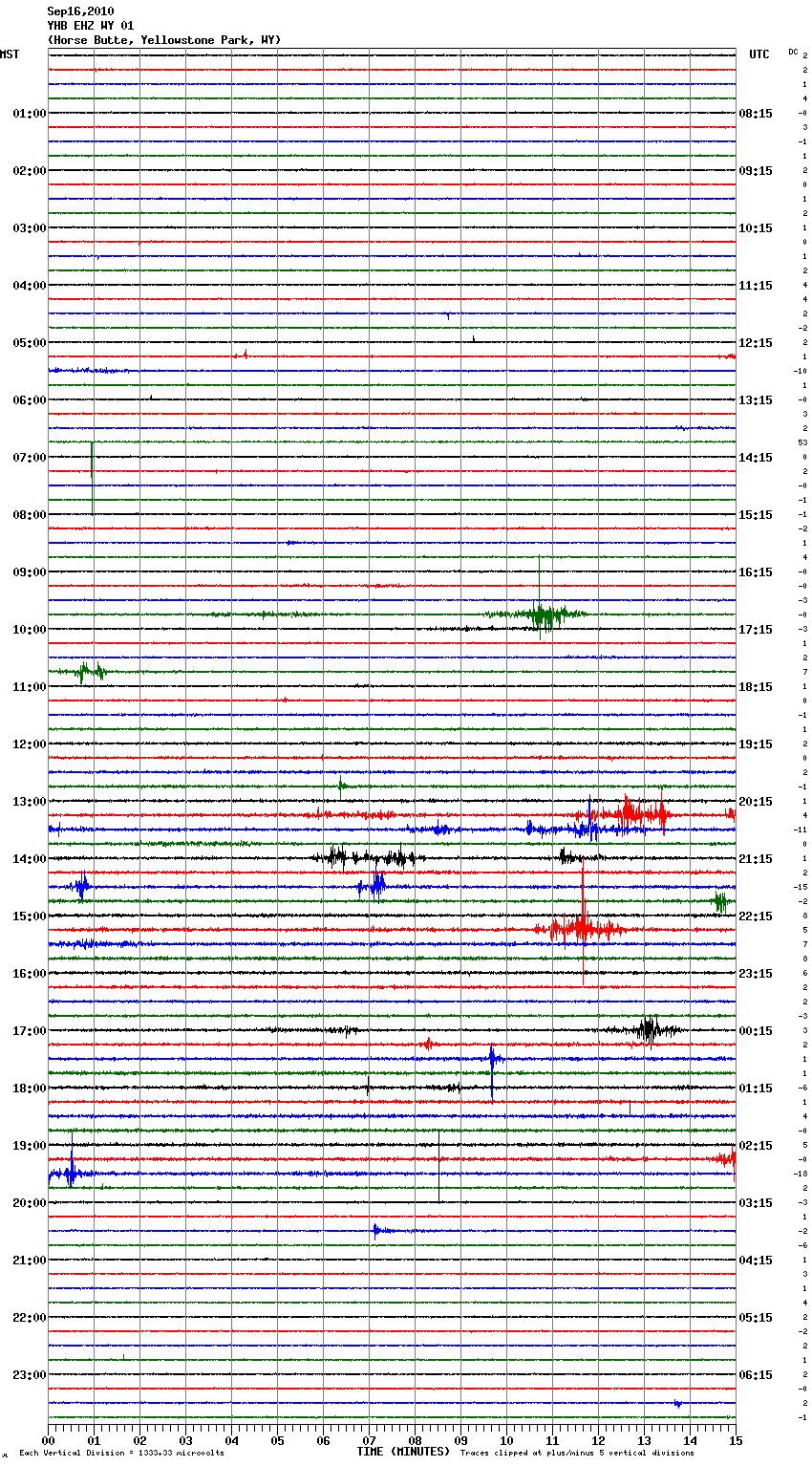Click the 12 minute axis tick label
This screenshot has width=812, height=1466.
(599, 1440)
